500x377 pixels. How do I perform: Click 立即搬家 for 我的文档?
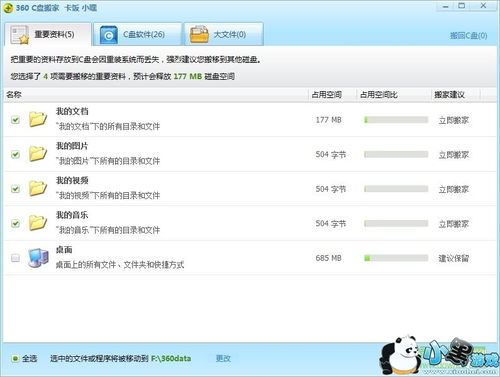pyautogui.click(x=454, y=120)
